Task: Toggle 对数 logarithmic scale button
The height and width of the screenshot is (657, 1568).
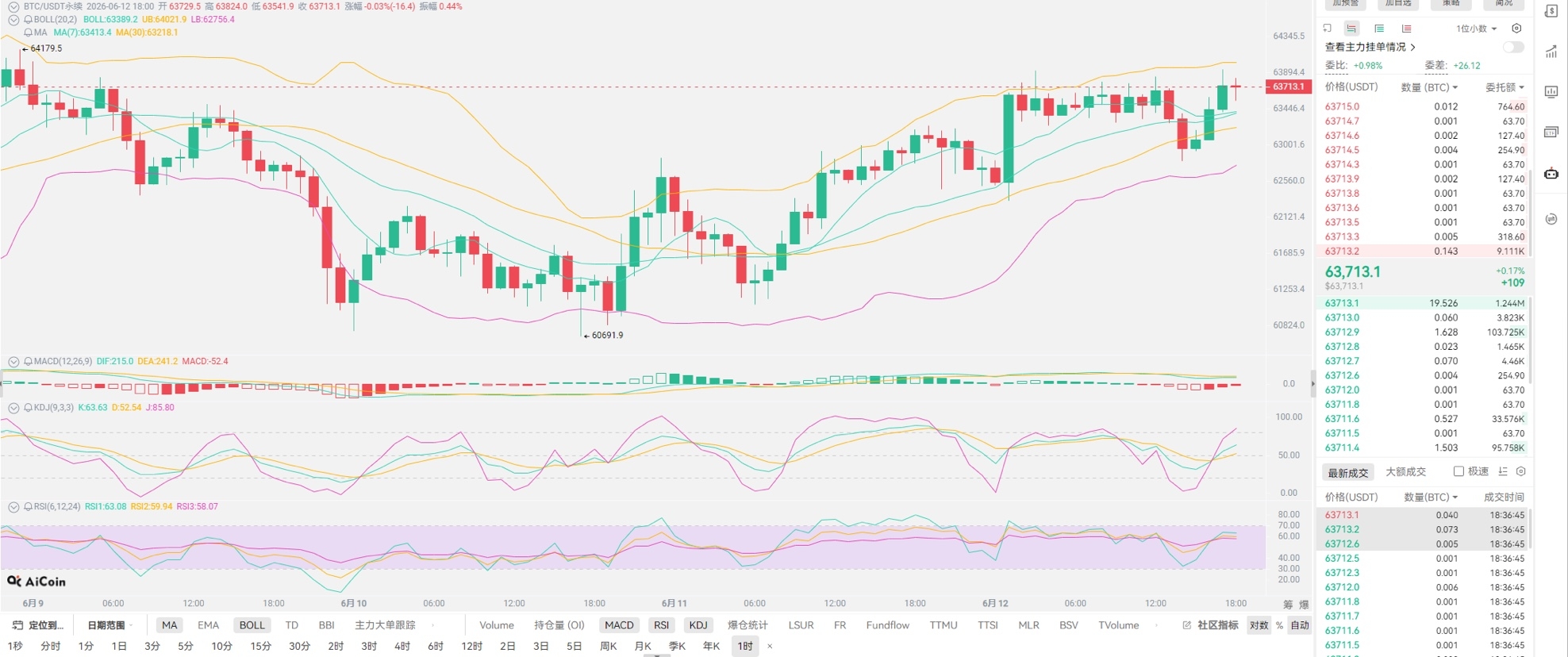Action: (1259, 625)
